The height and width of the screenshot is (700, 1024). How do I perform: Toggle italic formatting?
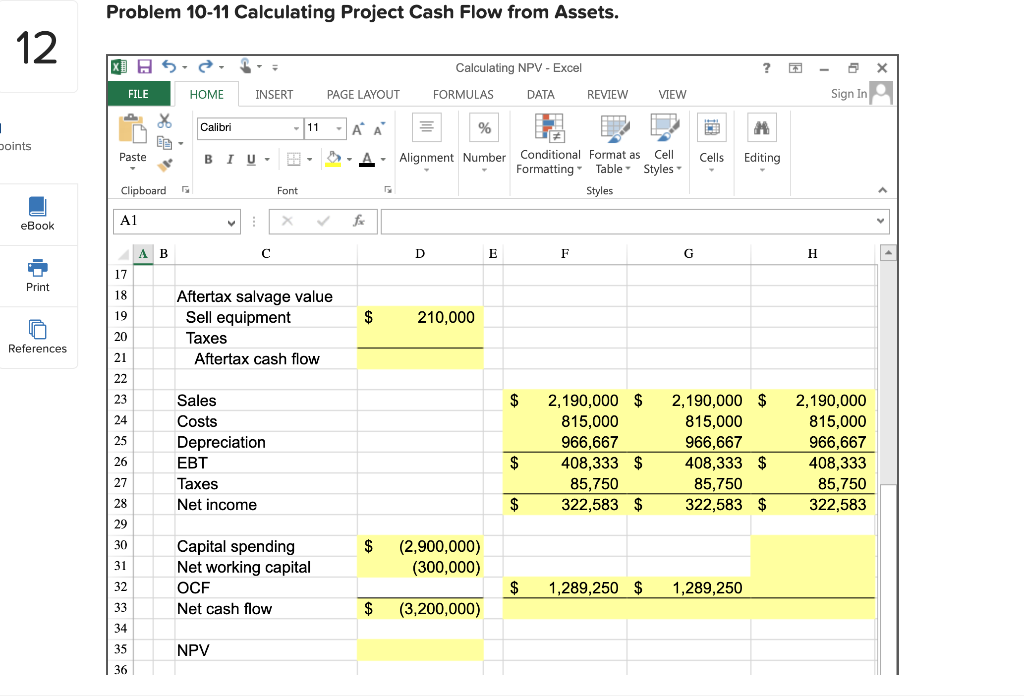pyautogui.click(x=229, y=159)
